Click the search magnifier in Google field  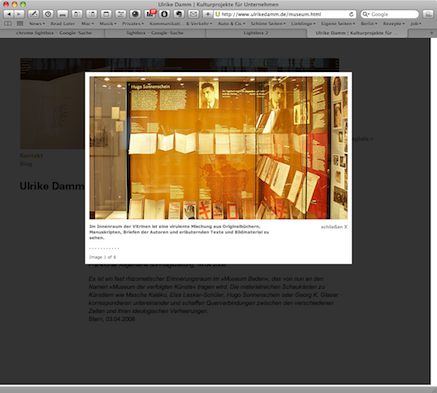coord(365,14)
